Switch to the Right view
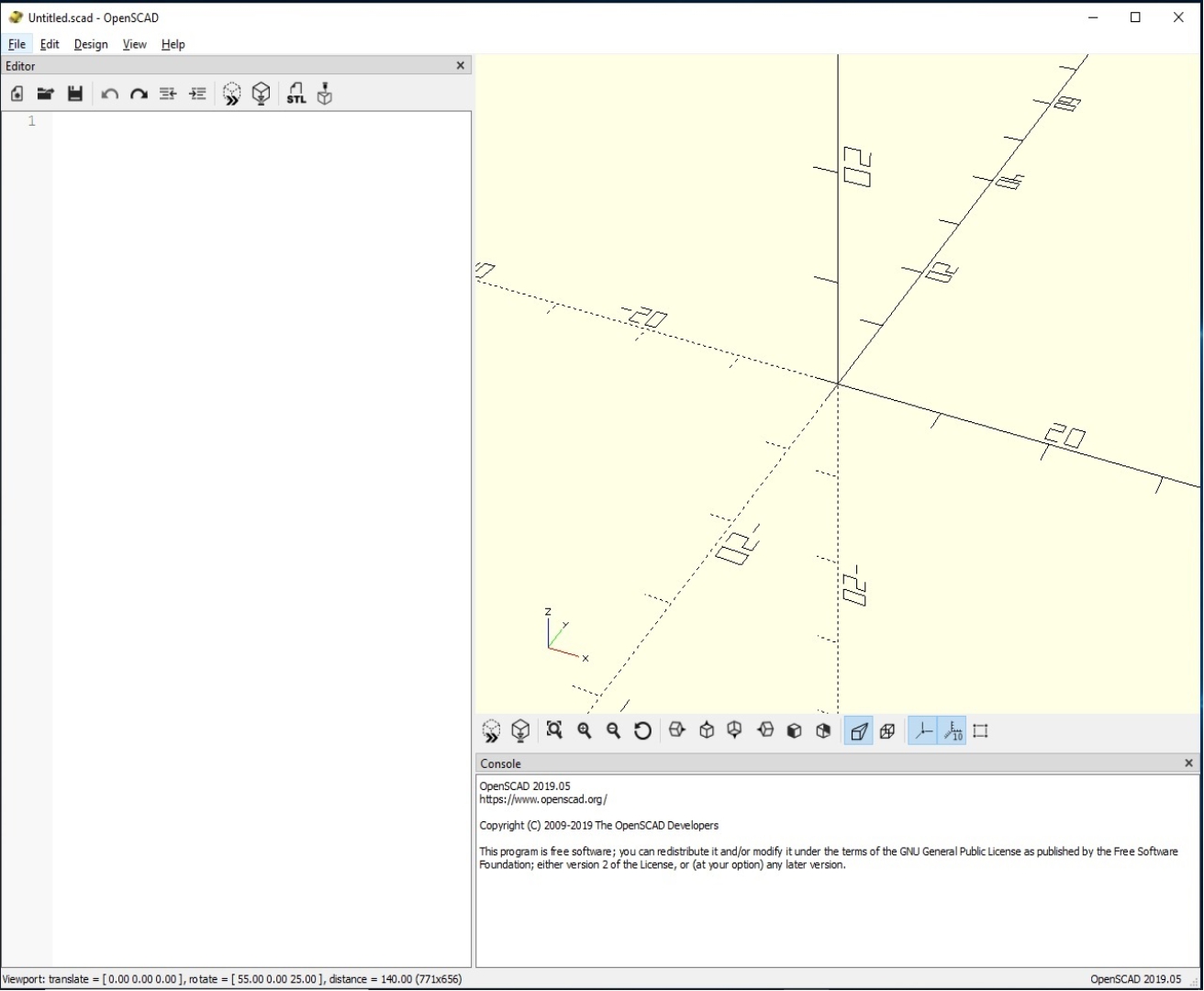The image size is (1204, 991). pos(677,730)
